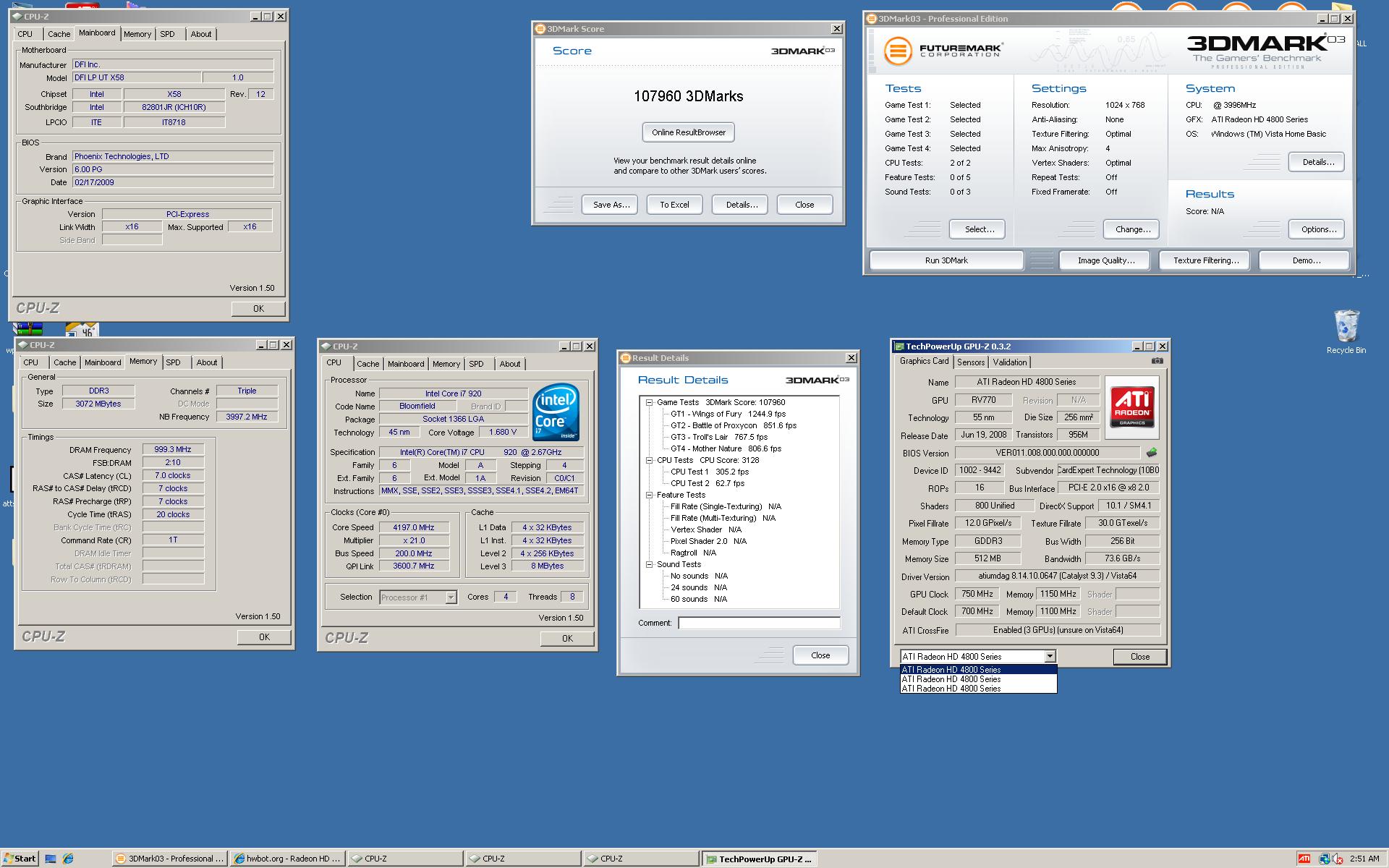Click Select tests button in 3DMark03

(977, 229)
